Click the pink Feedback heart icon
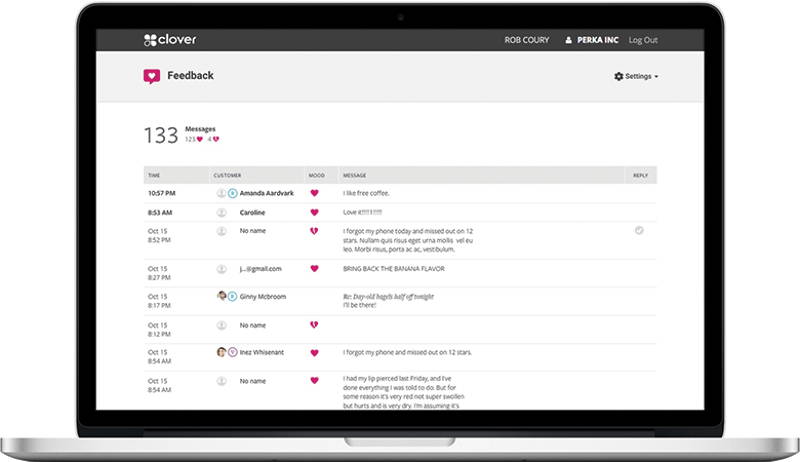800x462 pixels. [152, 76]
